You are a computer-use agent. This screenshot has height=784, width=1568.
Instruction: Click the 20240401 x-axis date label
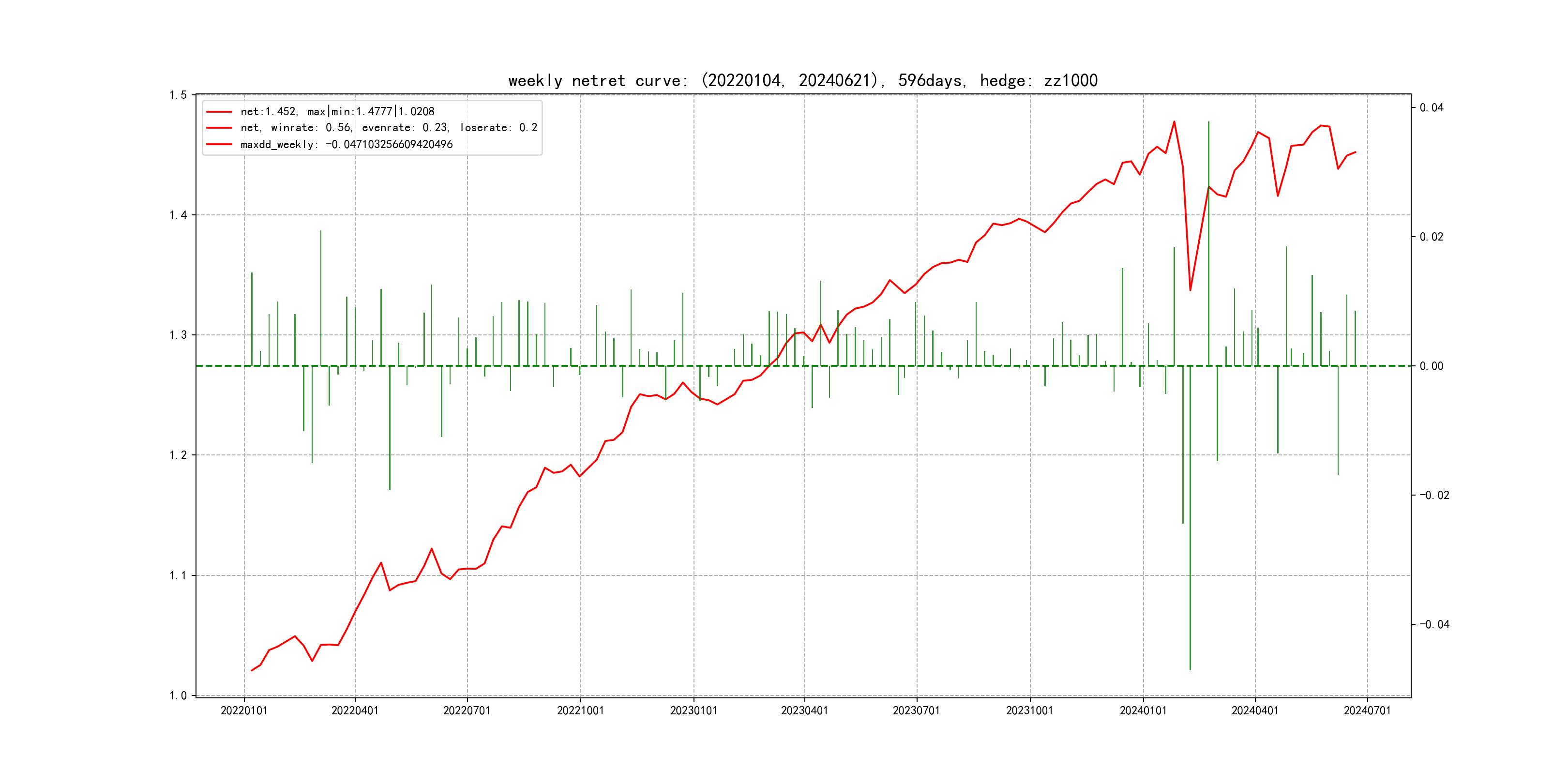[1254, 710]
